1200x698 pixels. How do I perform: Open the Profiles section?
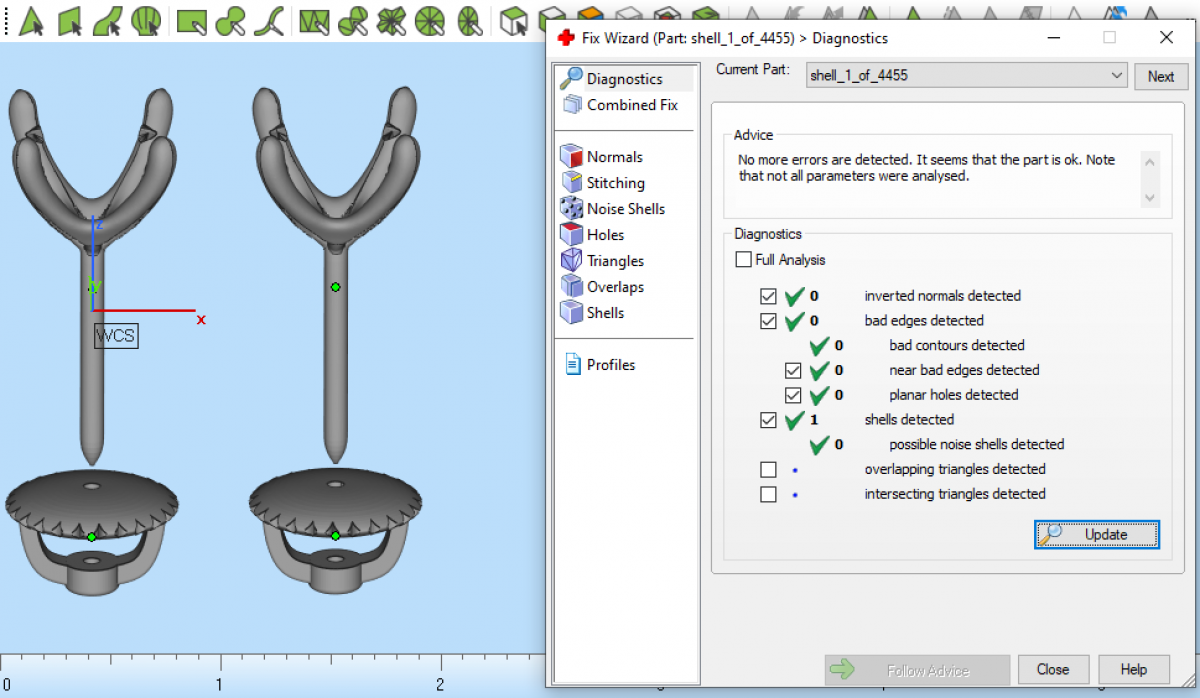(x=610, y=365)
